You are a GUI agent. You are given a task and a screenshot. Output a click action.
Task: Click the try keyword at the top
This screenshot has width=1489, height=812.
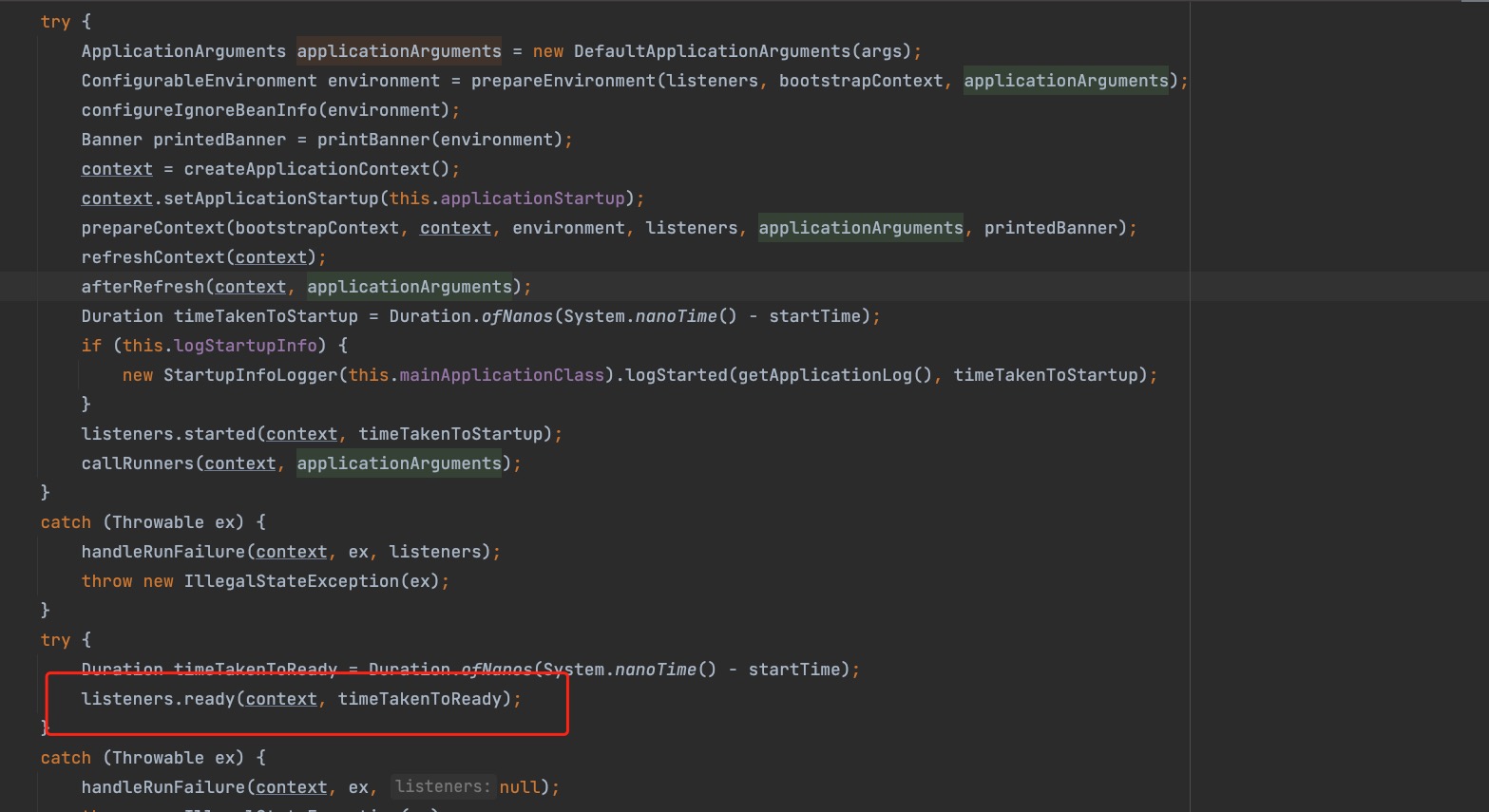54,21
